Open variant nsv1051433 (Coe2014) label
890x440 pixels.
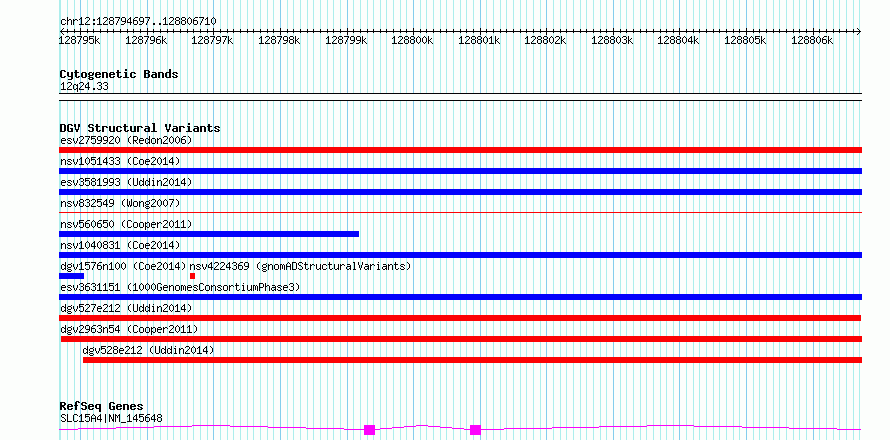120,161
